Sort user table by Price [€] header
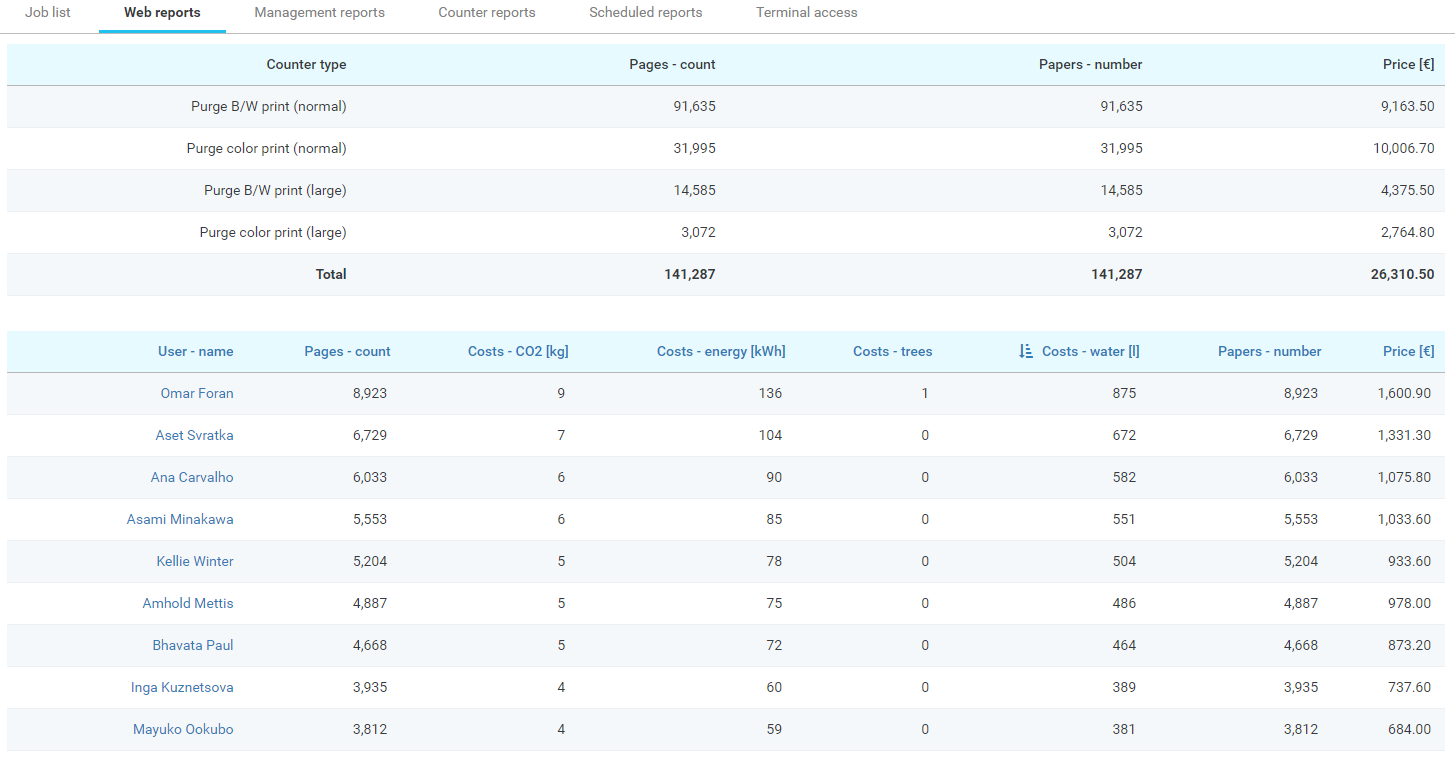 1408,351
